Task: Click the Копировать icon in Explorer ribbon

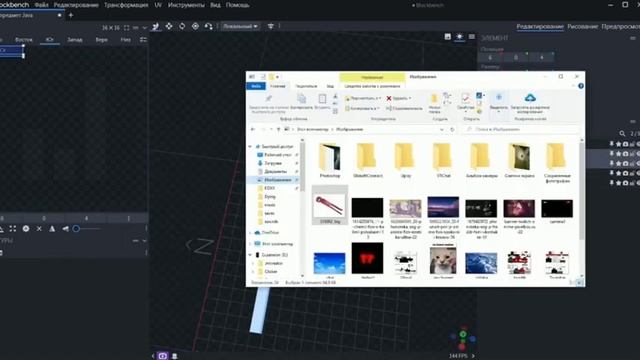Action: pos(302,98)
